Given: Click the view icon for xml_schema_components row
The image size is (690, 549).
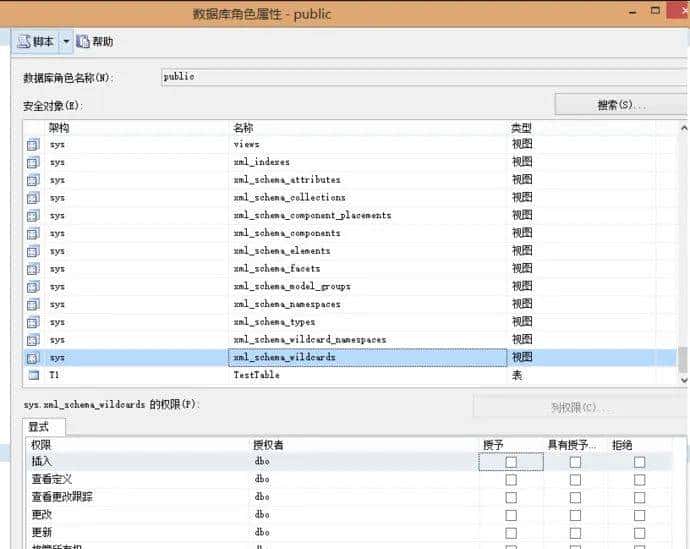Looking at the screenshot, I should click(33, 234).
